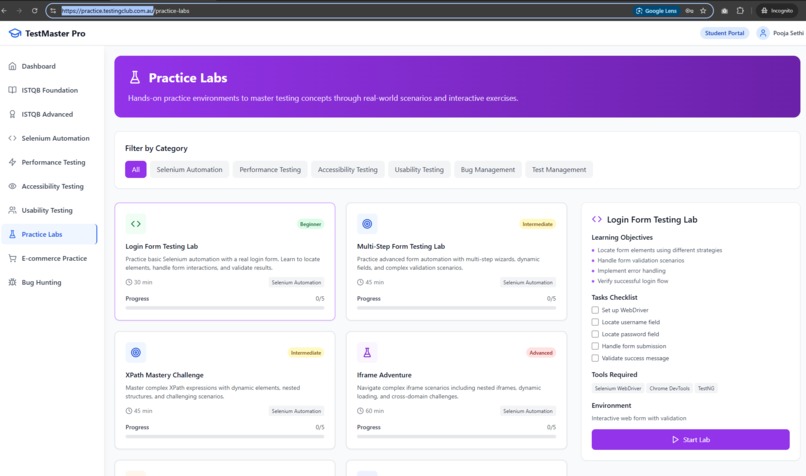Click the Bug Hunting bug icon
Screen dimensions: 806x476
point(12,282)
